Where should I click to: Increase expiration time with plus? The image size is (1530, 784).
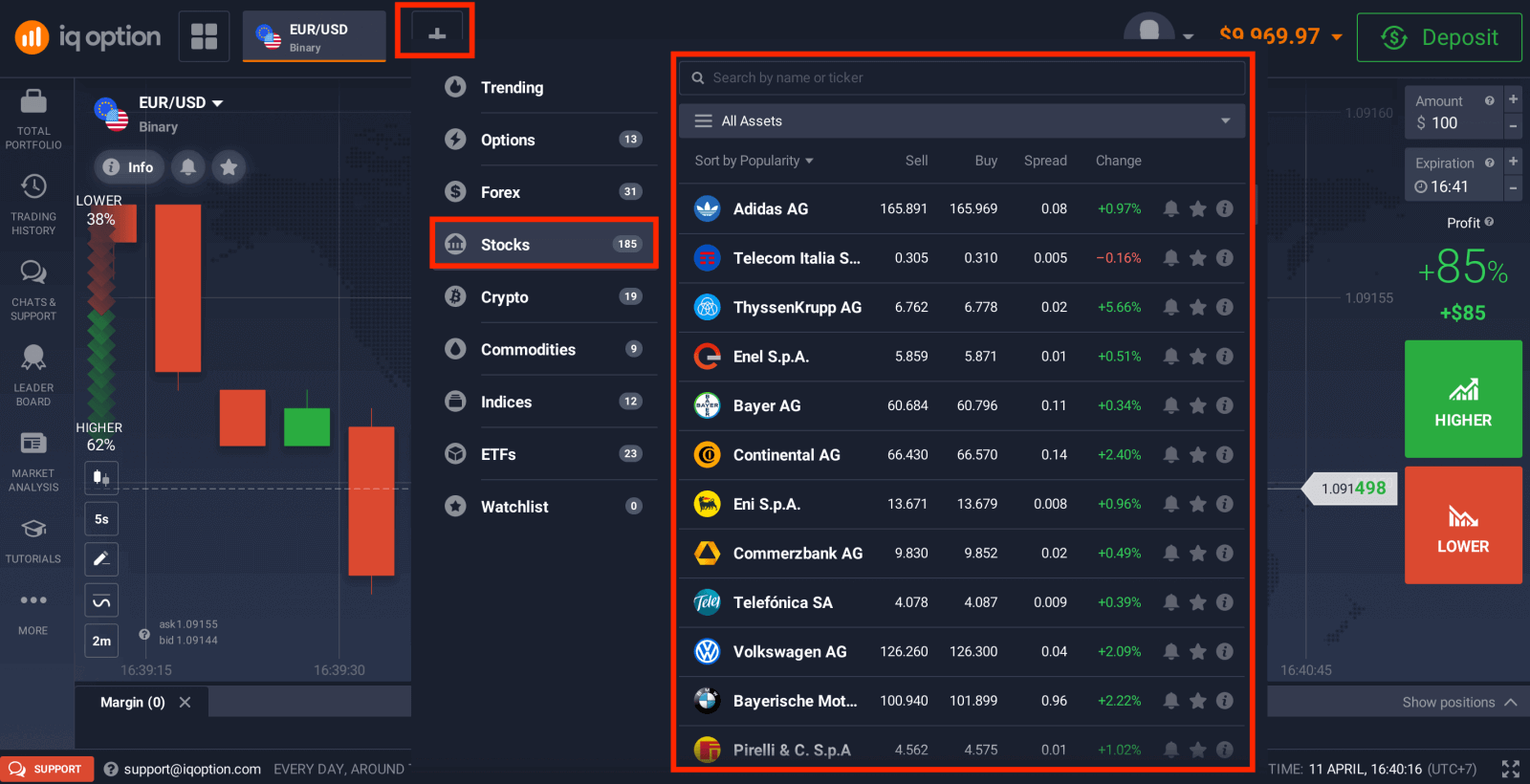[1513, 162]
